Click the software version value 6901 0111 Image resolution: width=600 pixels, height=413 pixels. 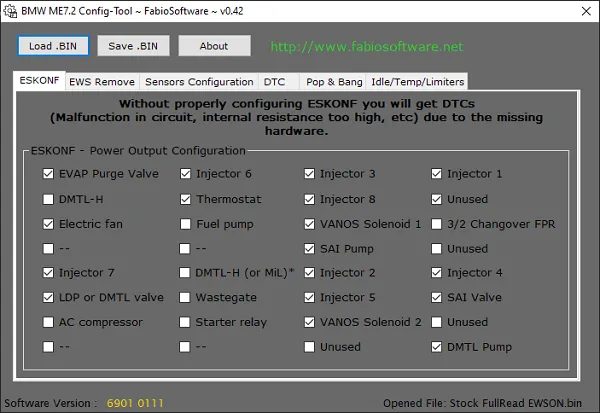pyautogui.click(x=135, y=403)
